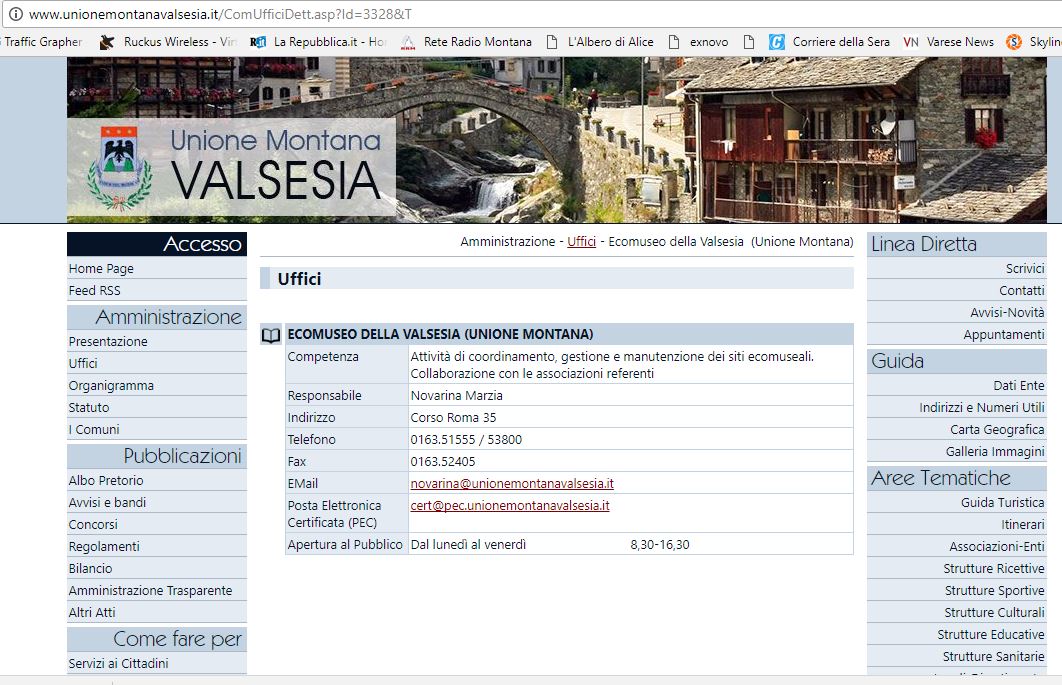Focus the browser address bar URL
Screen dimensions: 1062x685
click(x=220, y=14)
